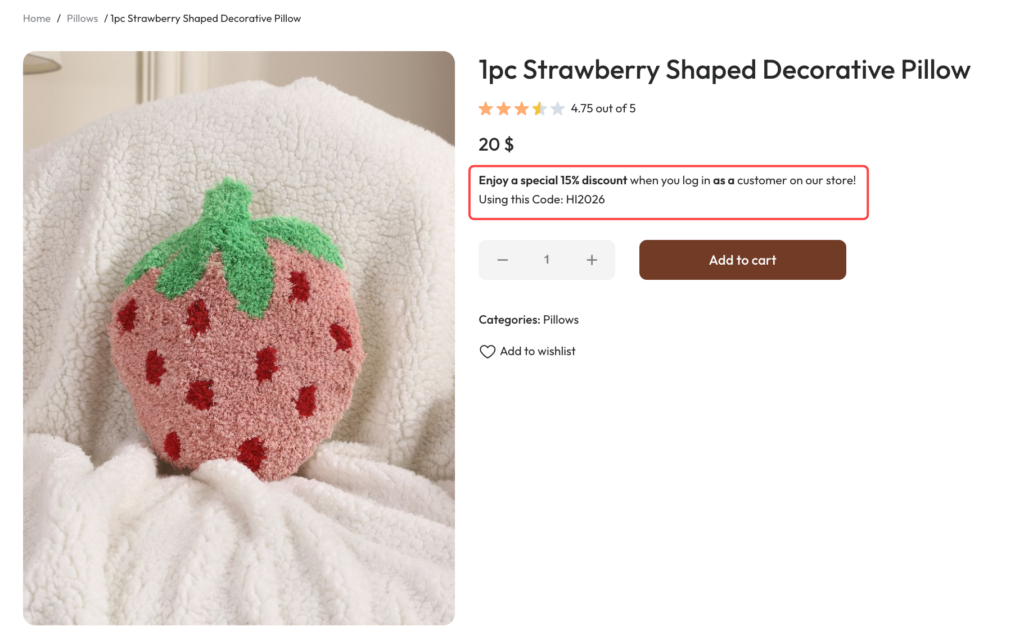Click the second star of the product rating
The width and height of the screenshot is (1024, 640).
(x=505, y=108)
